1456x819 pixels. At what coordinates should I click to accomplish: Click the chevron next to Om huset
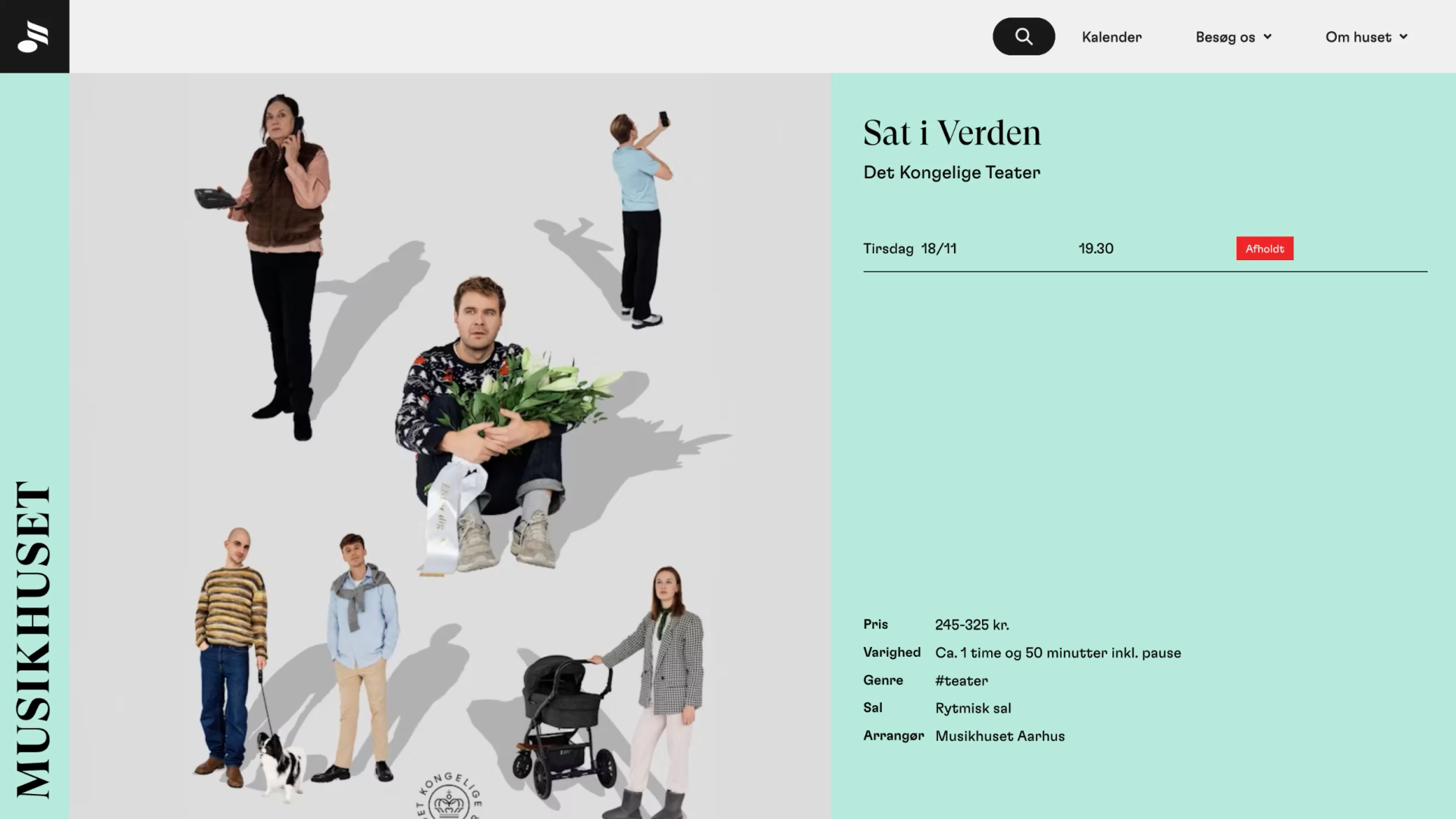click(1404, 36)
